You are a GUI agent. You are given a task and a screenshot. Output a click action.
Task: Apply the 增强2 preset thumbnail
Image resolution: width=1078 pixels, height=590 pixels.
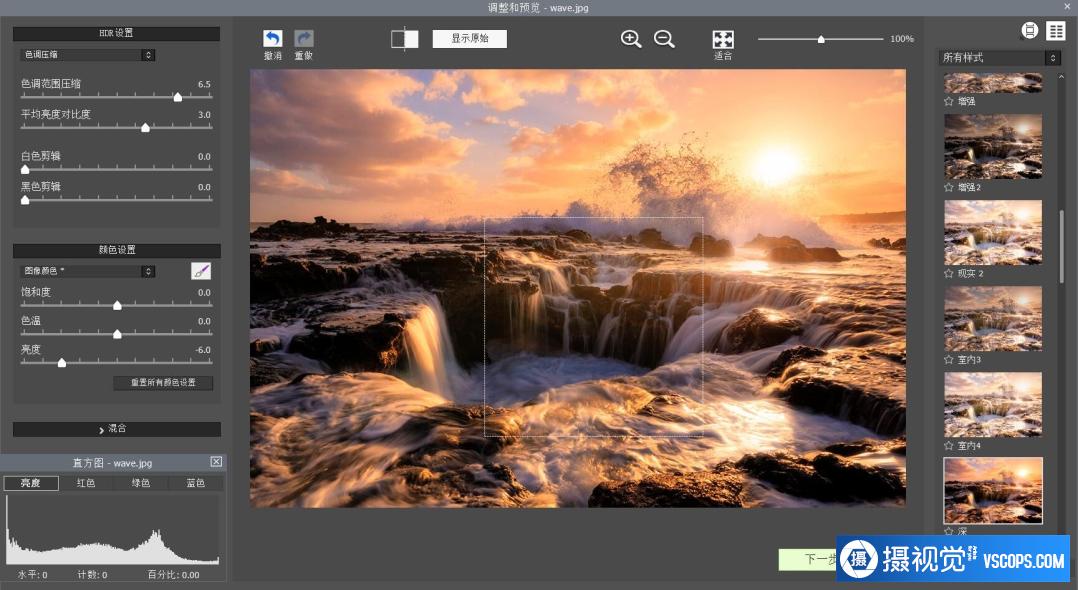point(993,146)
